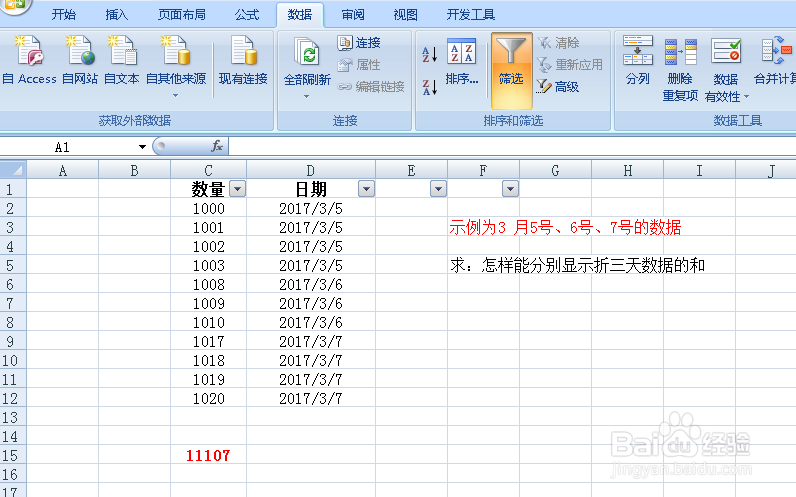Open the 开发工具 tab

(471, 15)
